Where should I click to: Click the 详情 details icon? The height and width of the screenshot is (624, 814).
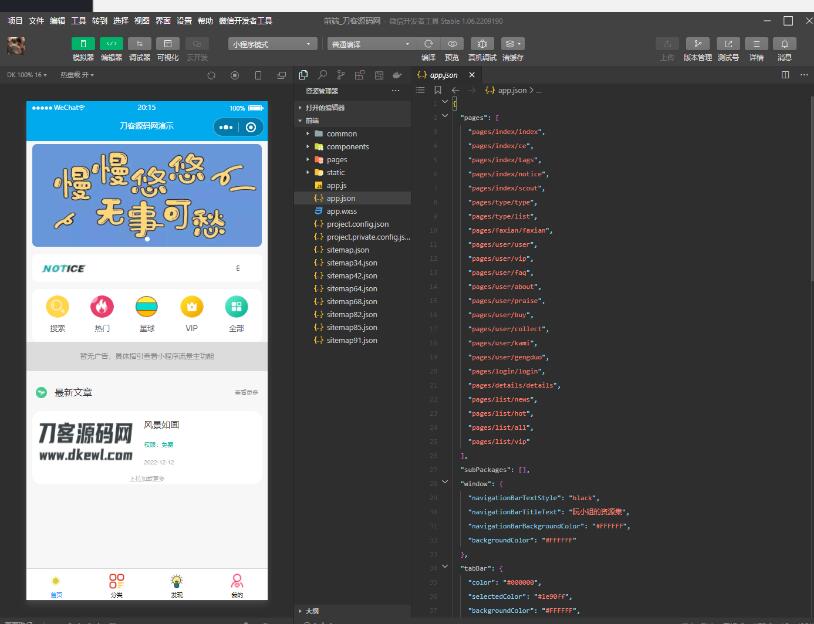[757, 43]
